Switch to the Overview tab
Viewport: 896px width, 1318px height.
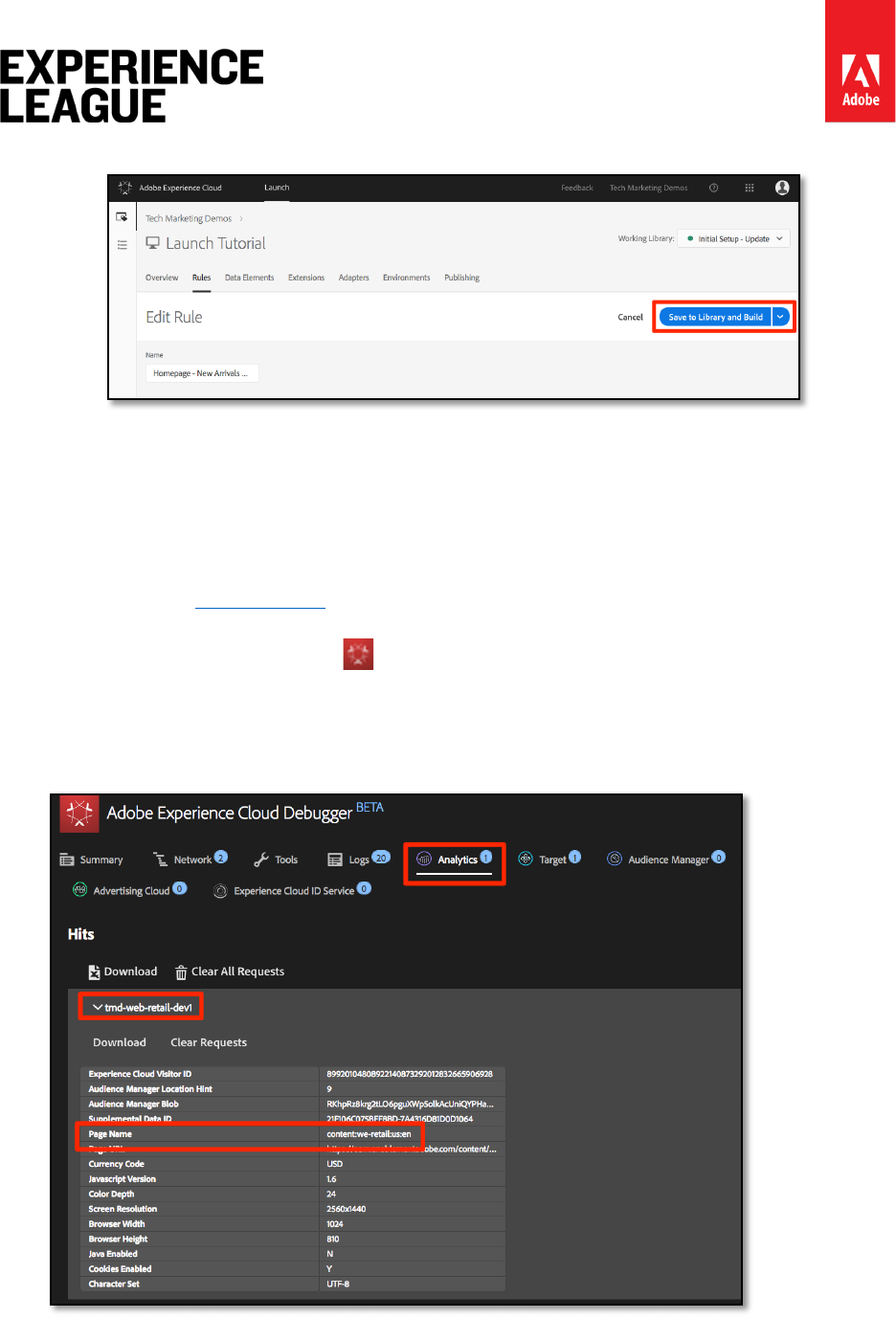[162, 278]
